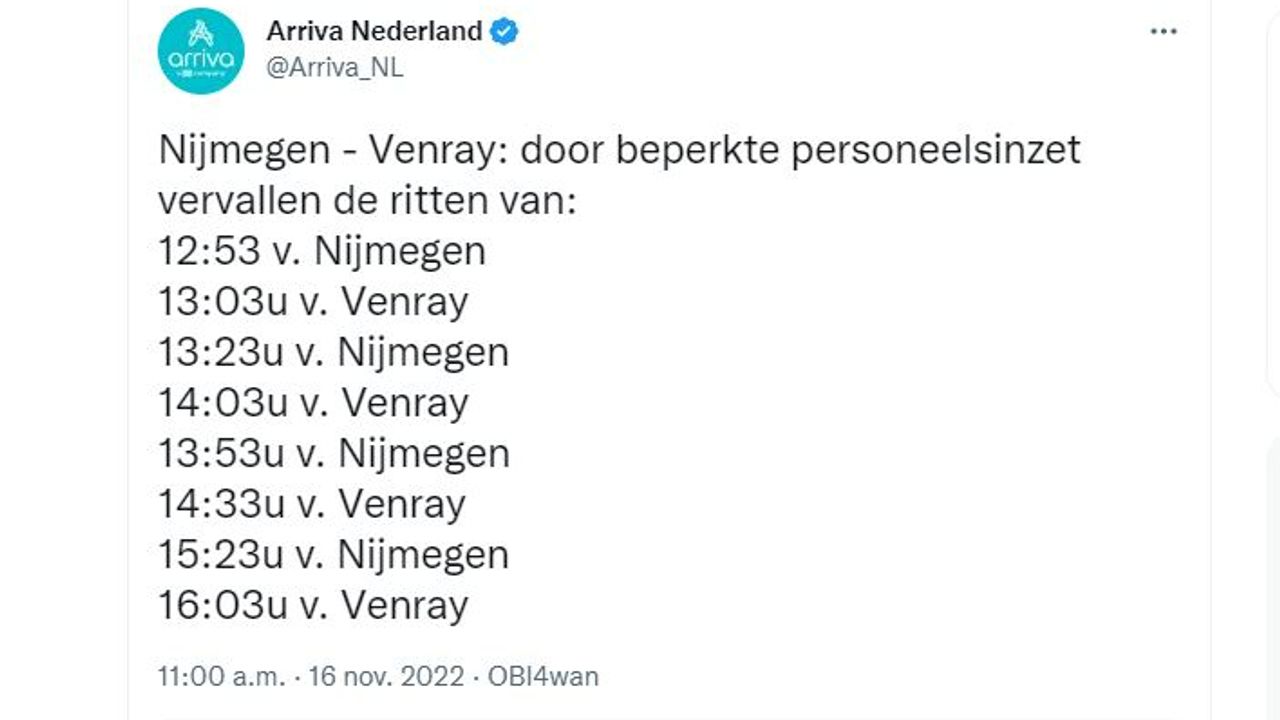Select the 15:23u v. Nijmegen line
Screen dimensions: 1280x720
click(333, 554)
